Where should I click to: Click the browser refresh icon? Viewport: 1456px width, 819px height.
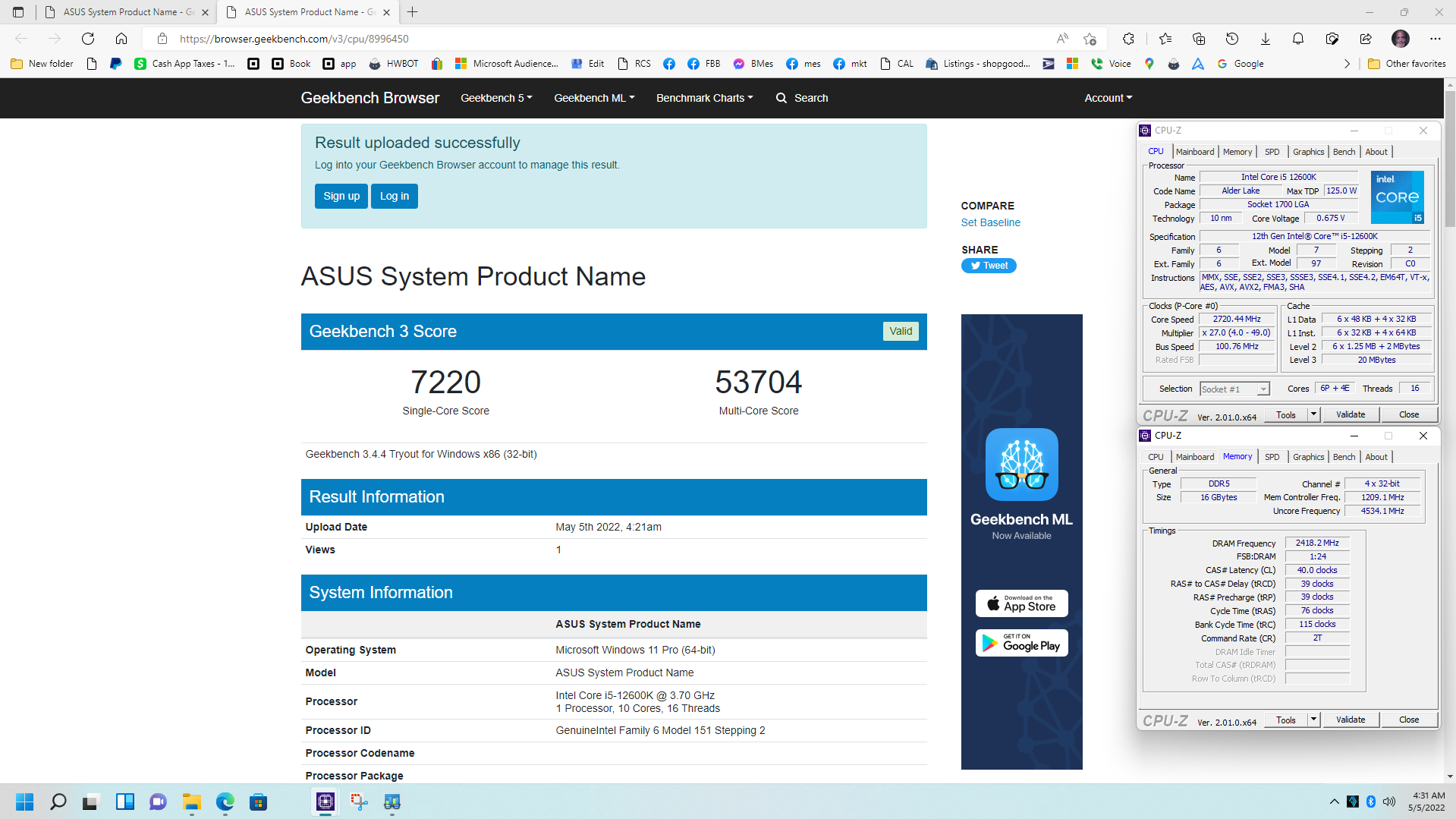coord(88,39)
